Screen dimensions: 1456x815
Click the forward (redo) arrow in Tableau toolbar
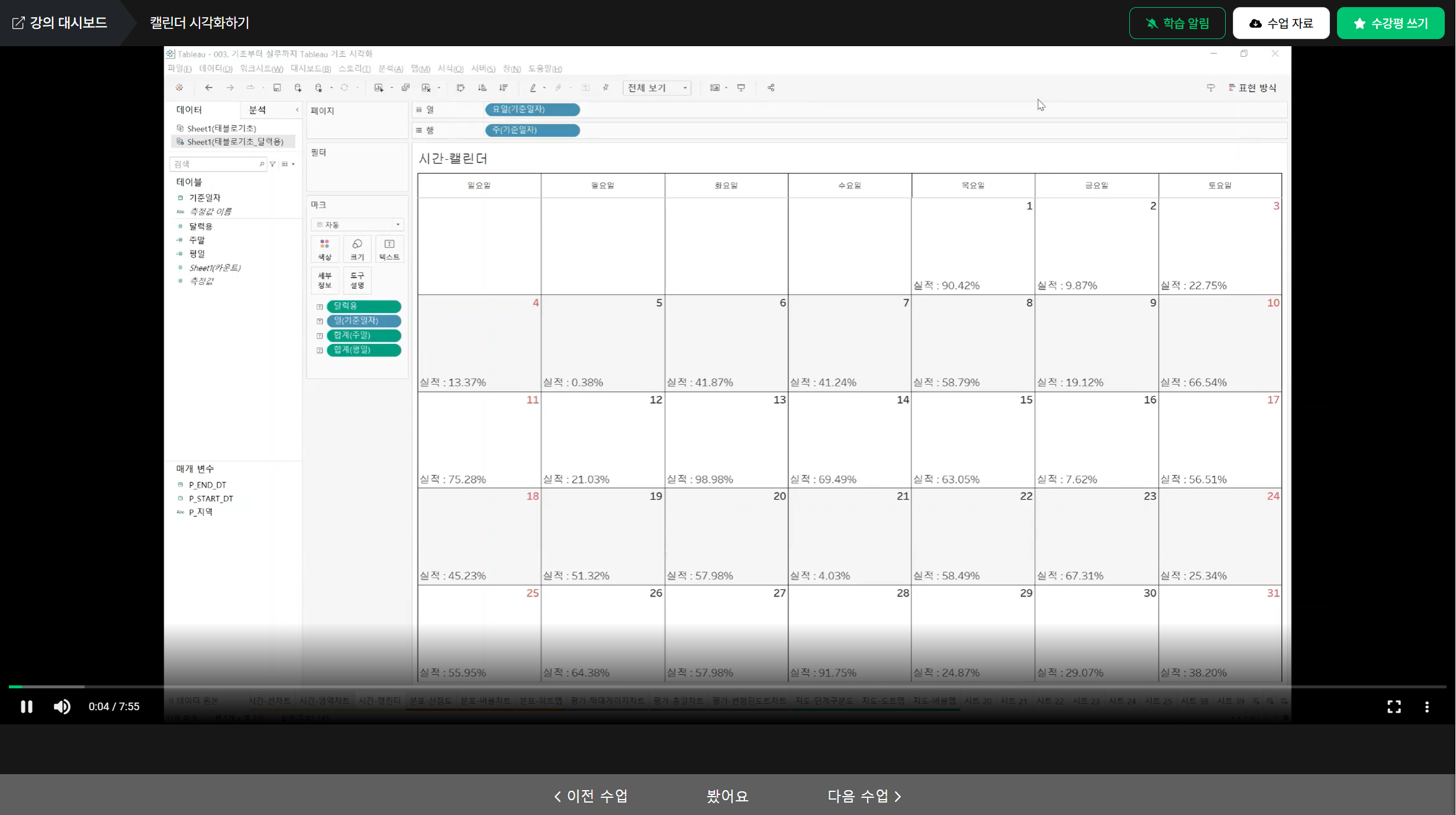coord(230,88)
